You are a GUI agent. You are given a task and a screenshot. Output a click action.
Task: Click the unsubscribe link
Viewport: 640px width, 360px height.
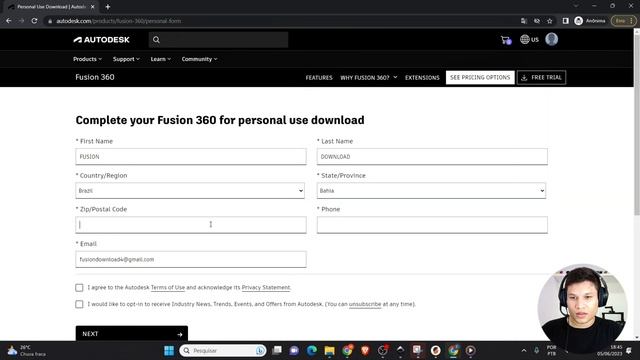(x=365, y=304)
